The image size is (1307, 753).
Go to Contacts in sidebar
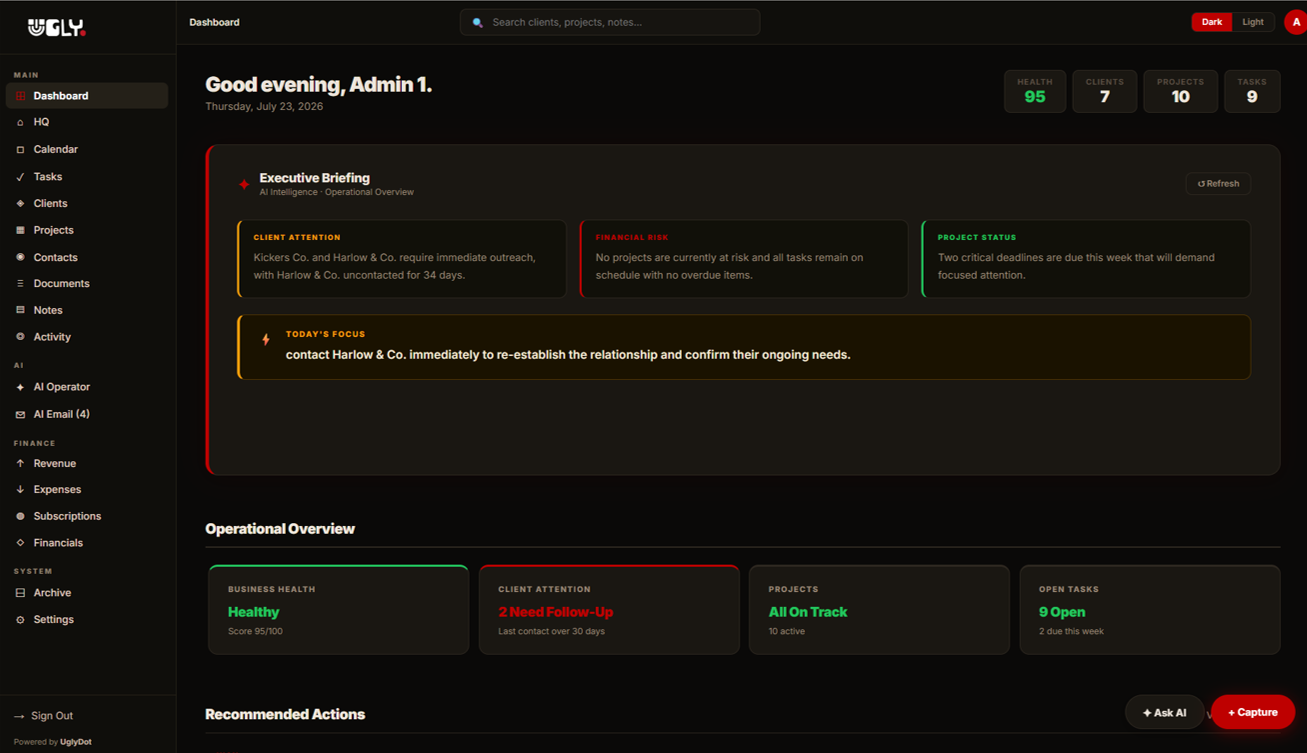tap(87, 257)
